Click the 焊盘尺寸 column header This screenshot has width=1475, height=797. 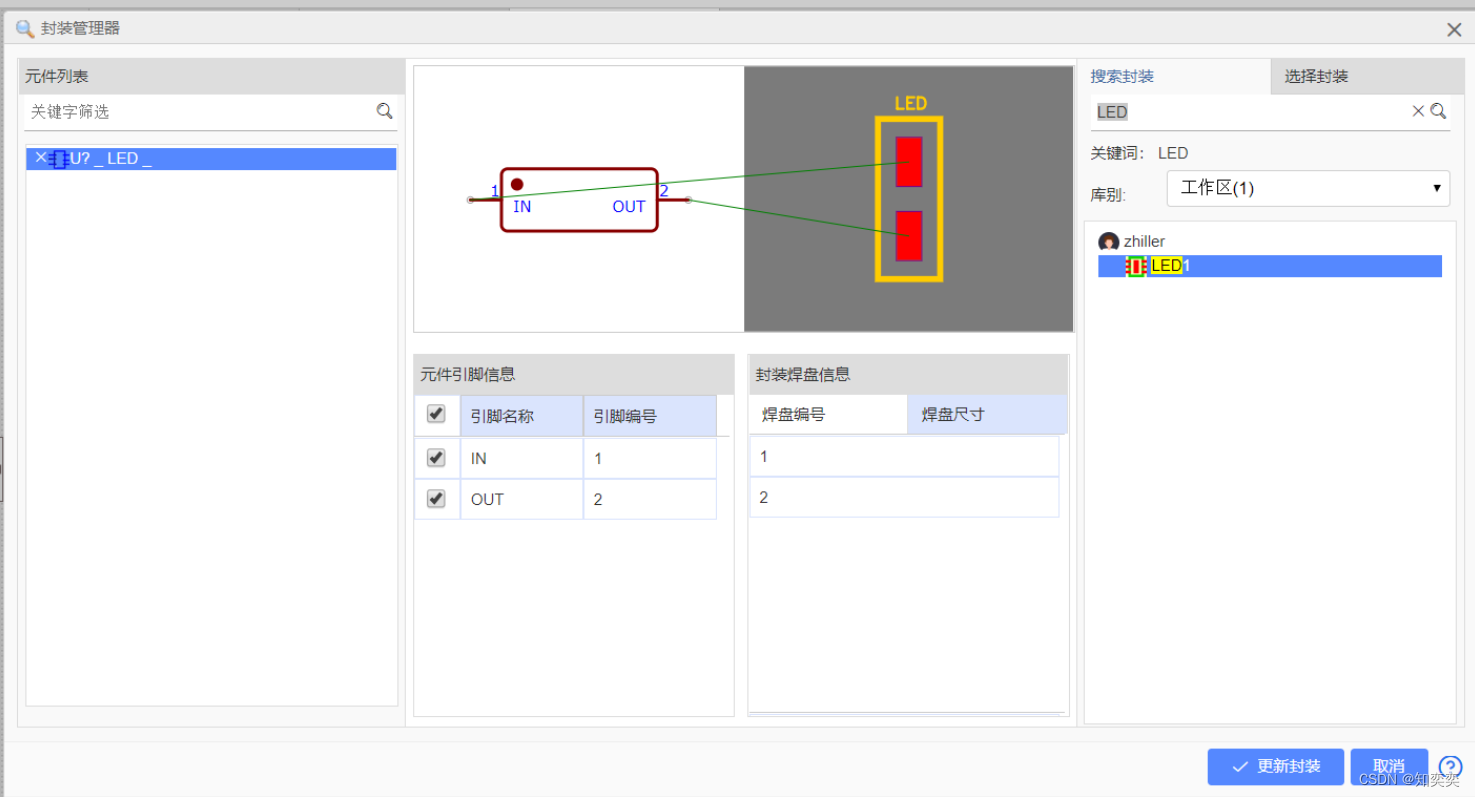point(987,414)
